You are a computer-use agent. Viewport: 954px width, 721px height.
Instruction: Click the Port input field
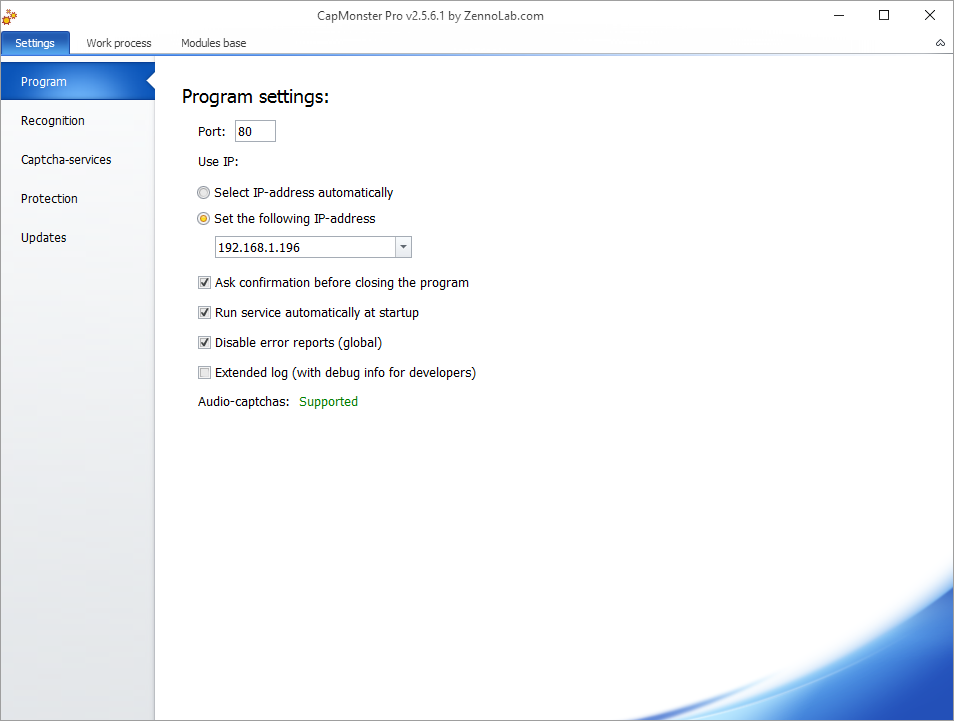[x=256, y=131]
